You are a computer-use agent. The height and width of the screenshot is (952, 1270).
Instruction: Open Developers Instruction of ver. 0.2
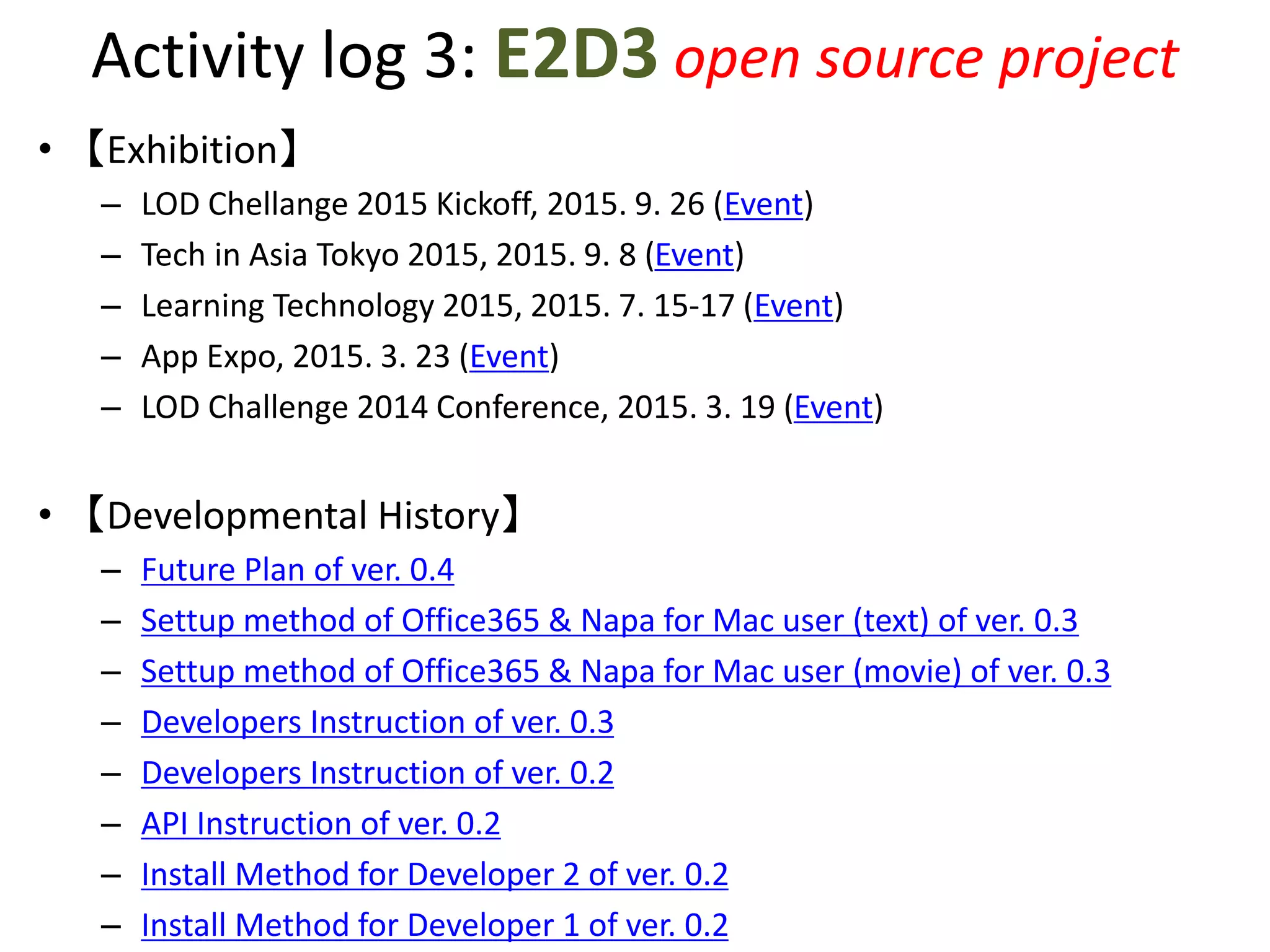378,773
